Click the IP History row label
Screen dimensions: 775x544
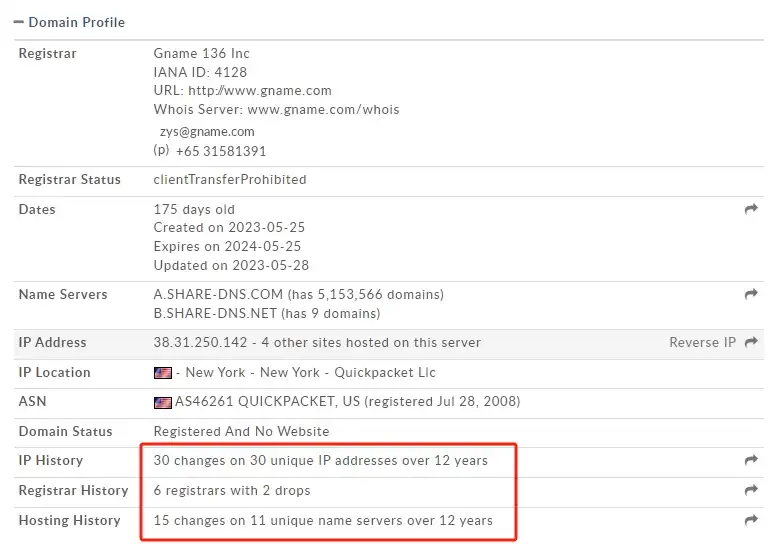click(50, 460)
